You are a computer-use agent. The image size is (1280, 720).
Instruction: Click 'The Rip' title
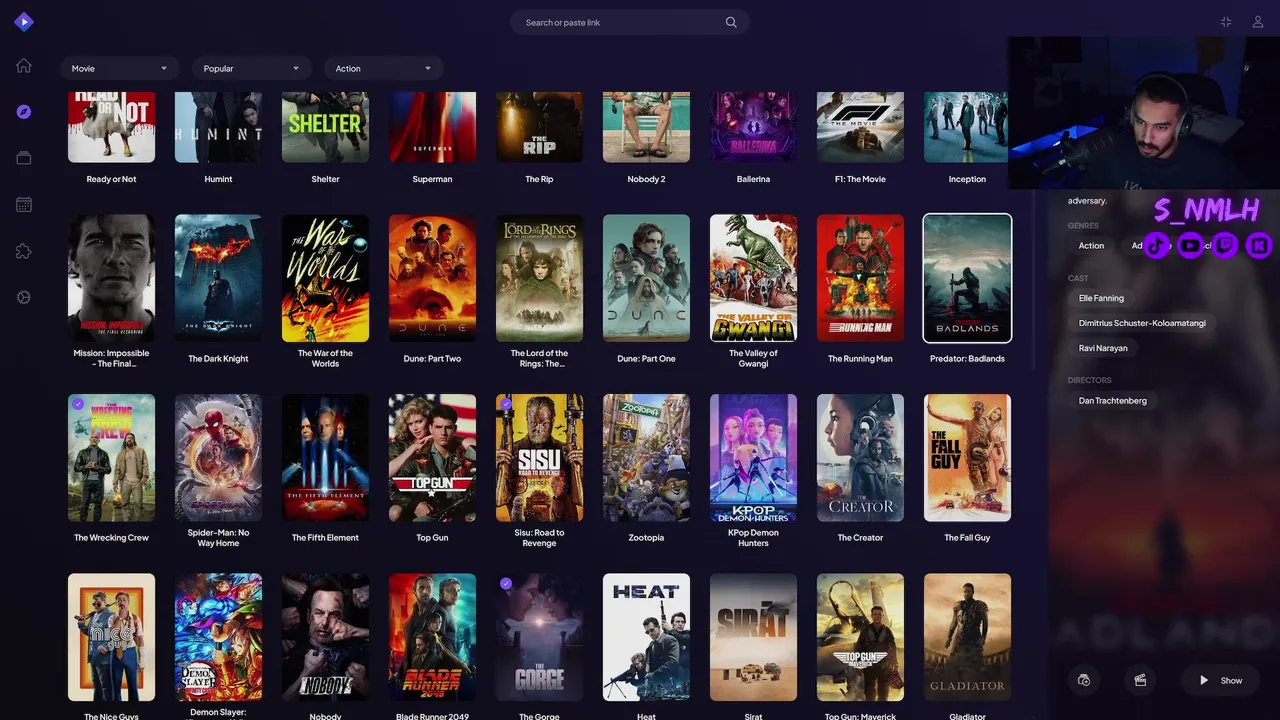coord(539,179)
